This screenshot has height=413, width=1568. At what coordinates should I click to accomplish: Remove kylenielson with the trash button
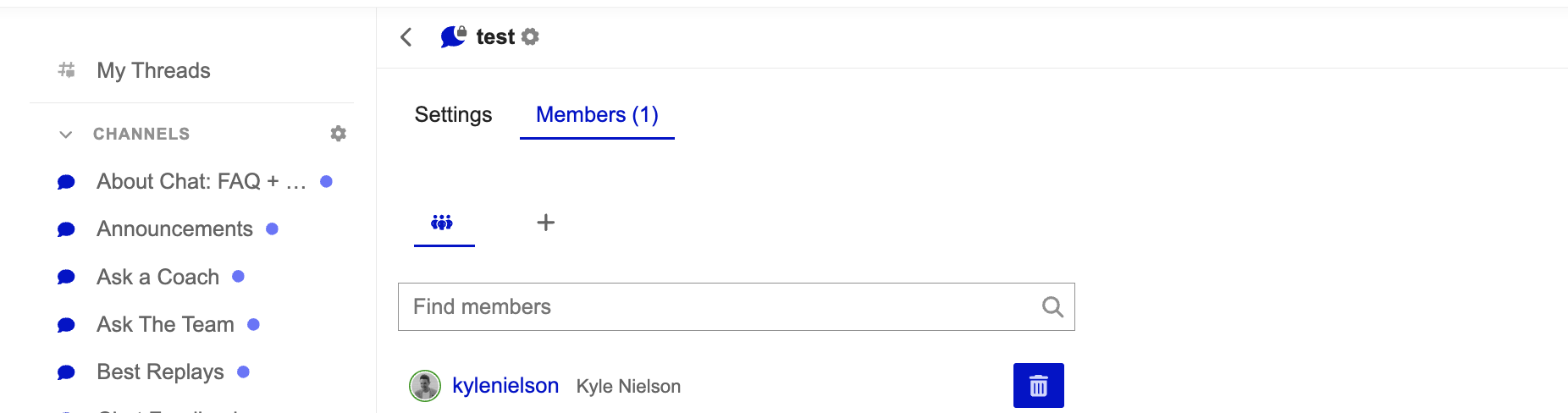(1038, 386)
